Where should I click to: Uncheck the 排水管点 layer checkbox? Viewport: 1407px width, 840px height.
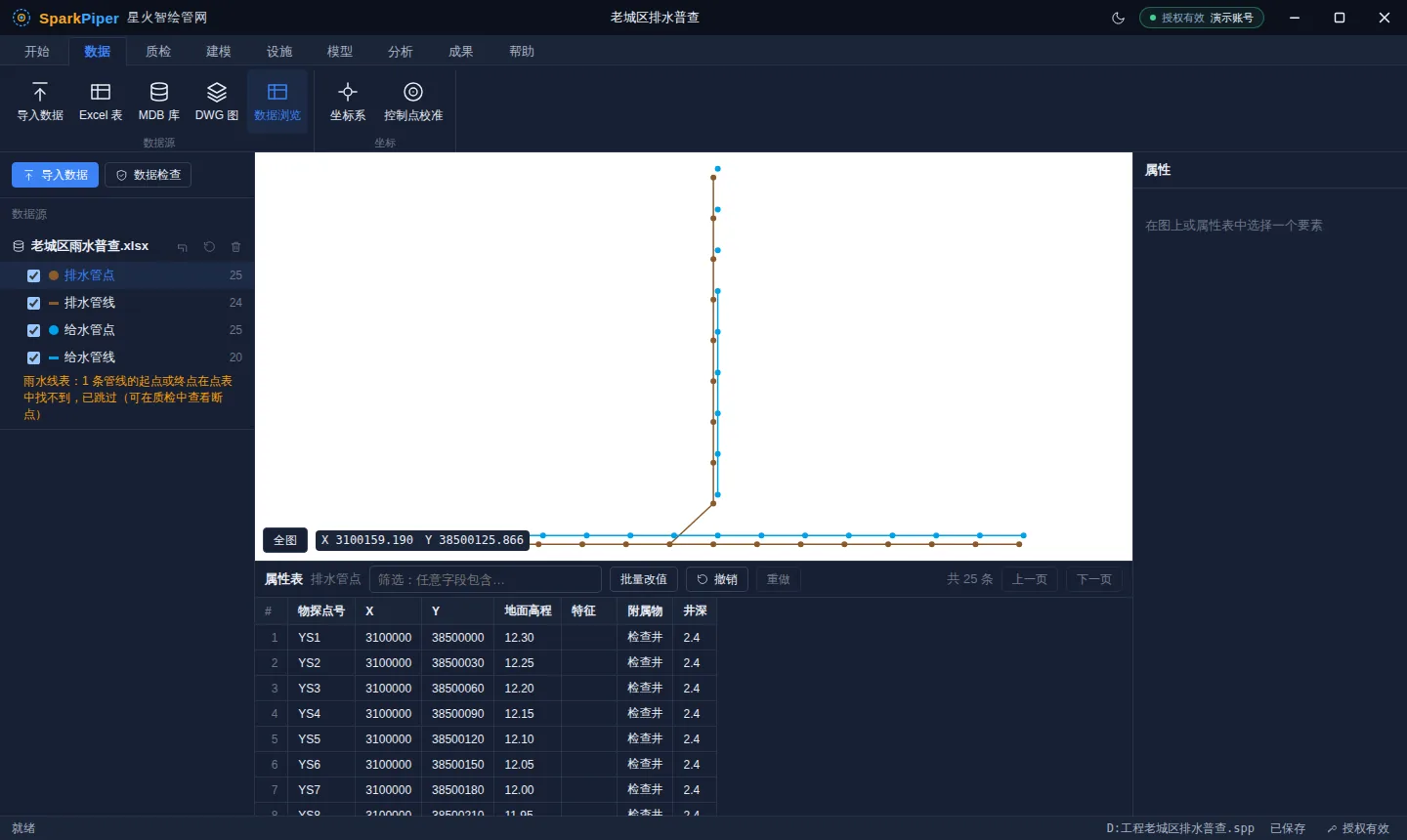33,275
